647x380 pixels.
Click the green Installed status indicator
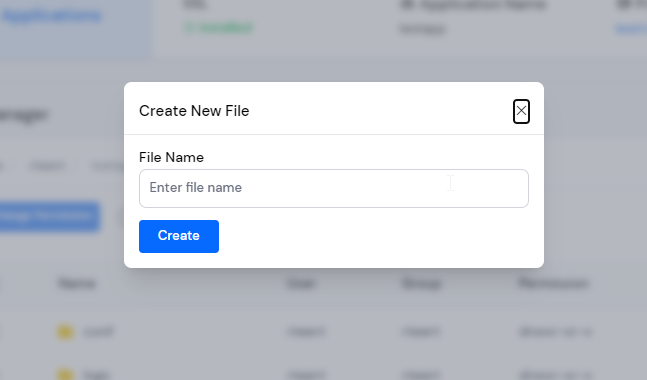tap(218, 28)
